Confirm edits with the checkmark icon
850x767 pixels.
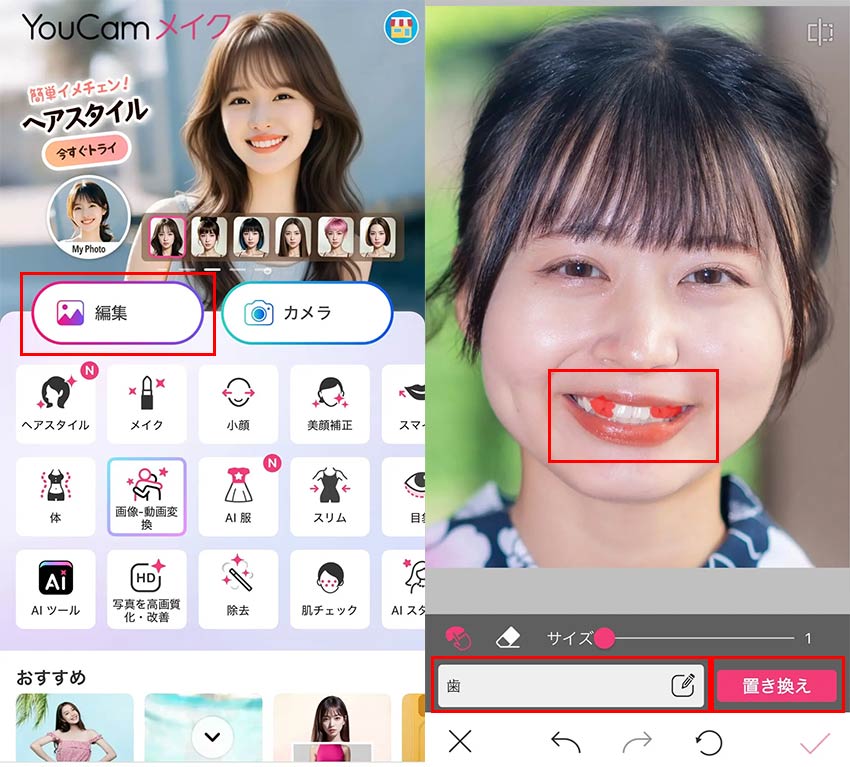812,743
